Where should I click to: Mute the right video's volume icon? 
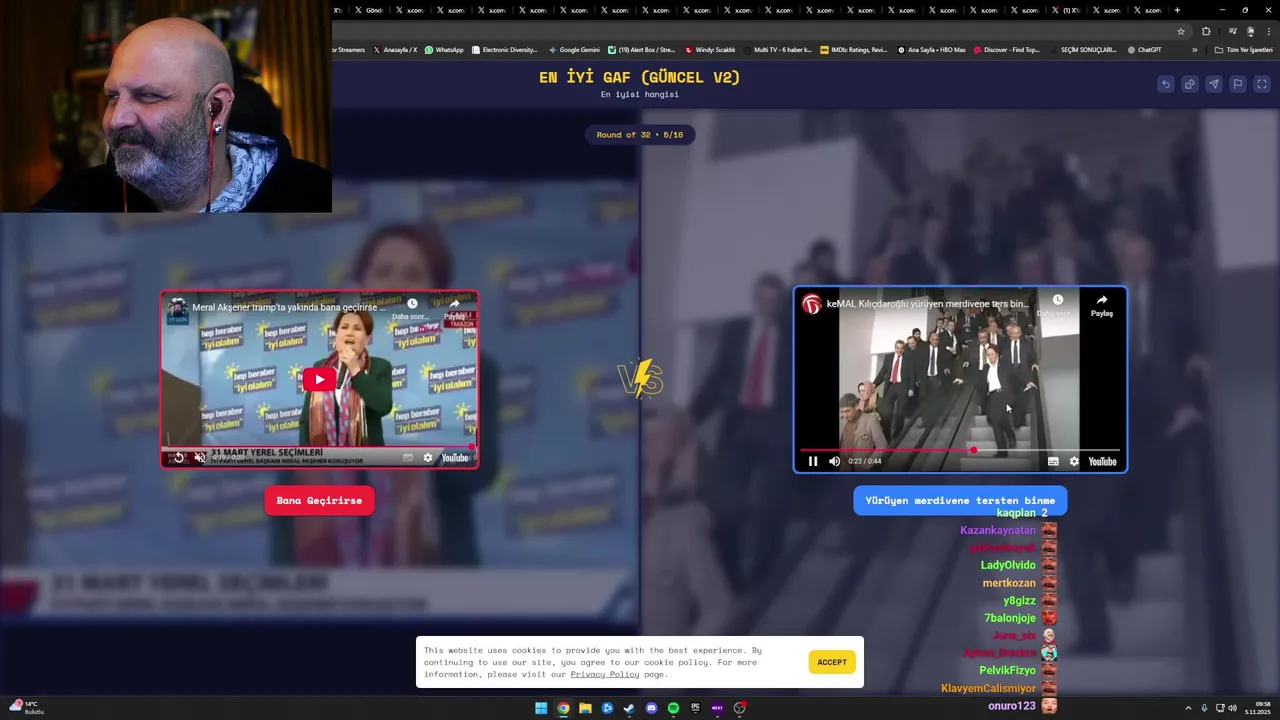pos(835,461)
